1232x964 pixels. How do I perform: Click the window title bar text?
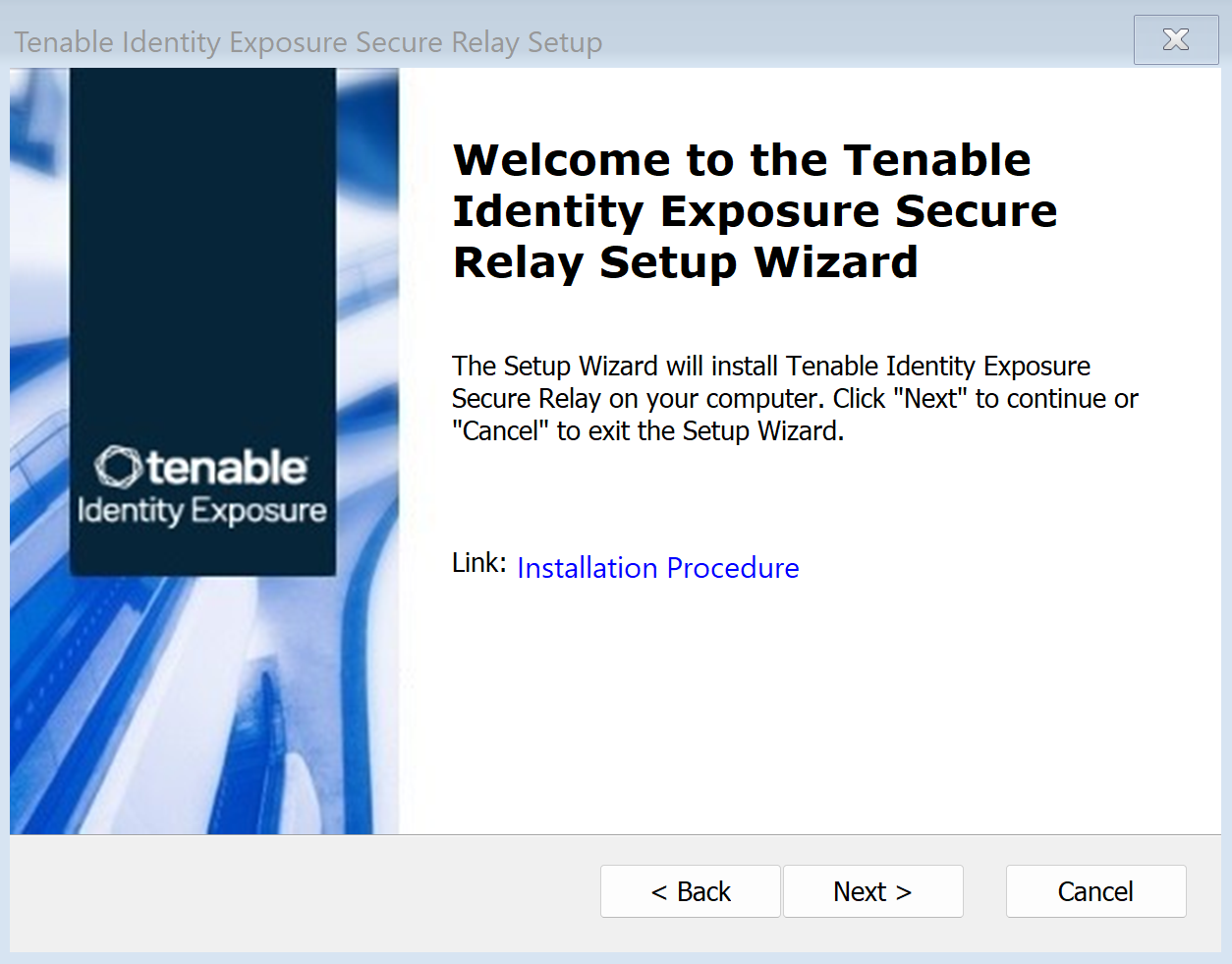308,42
